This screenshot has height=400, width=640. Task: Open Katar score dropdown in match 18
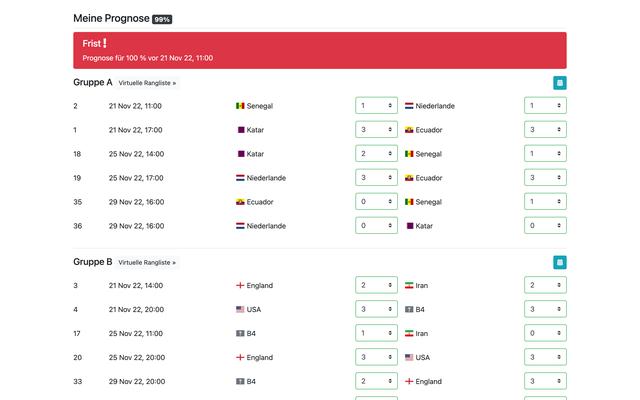[x=376, y=154]
